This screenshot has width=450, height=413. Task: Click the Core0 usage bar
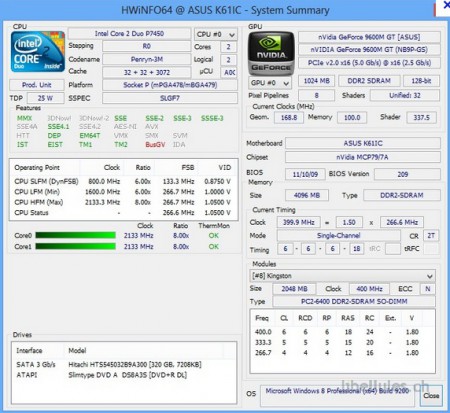click(75, 235)
